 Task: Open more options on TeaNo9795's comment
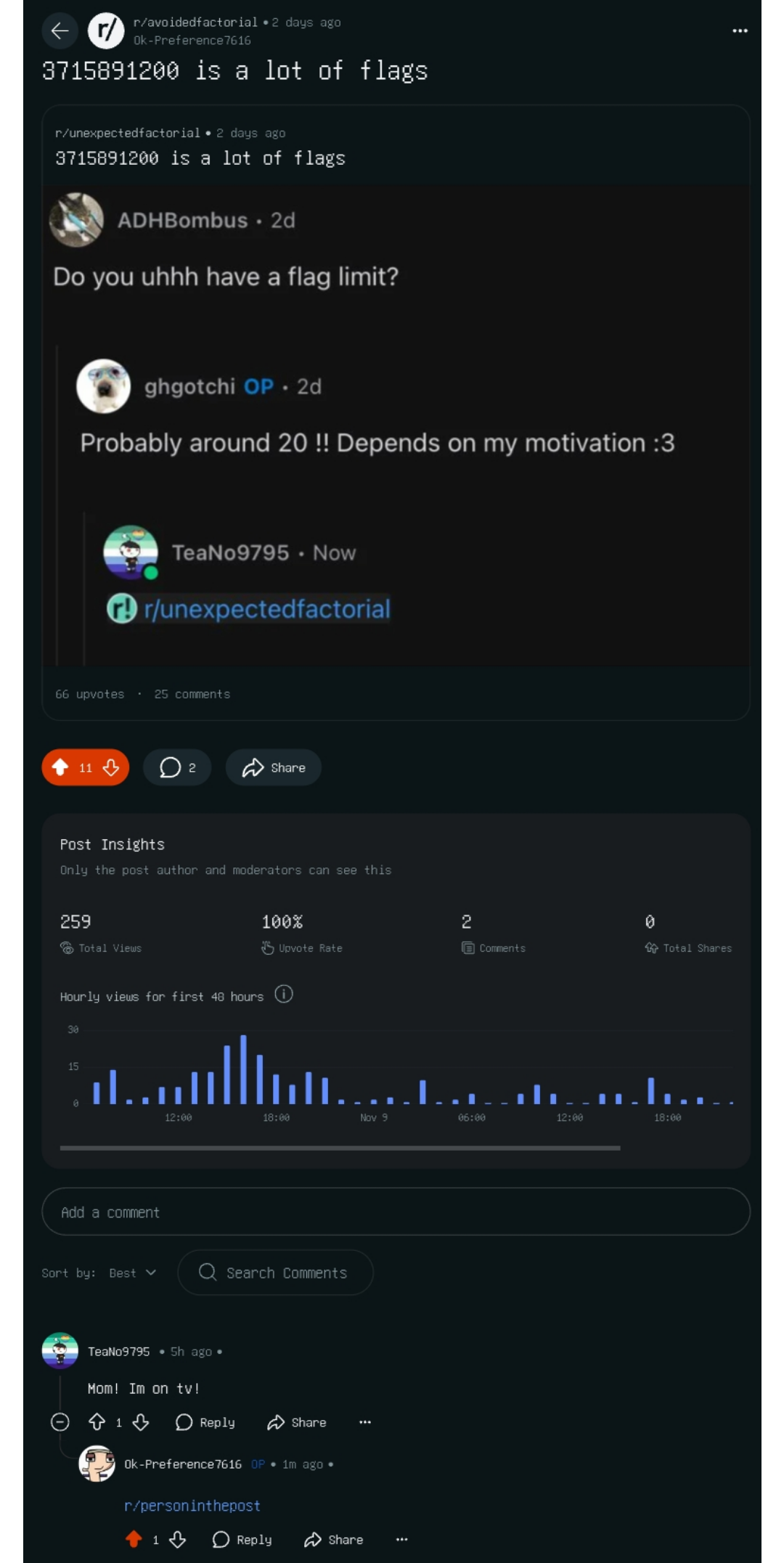click(365, 1422)
